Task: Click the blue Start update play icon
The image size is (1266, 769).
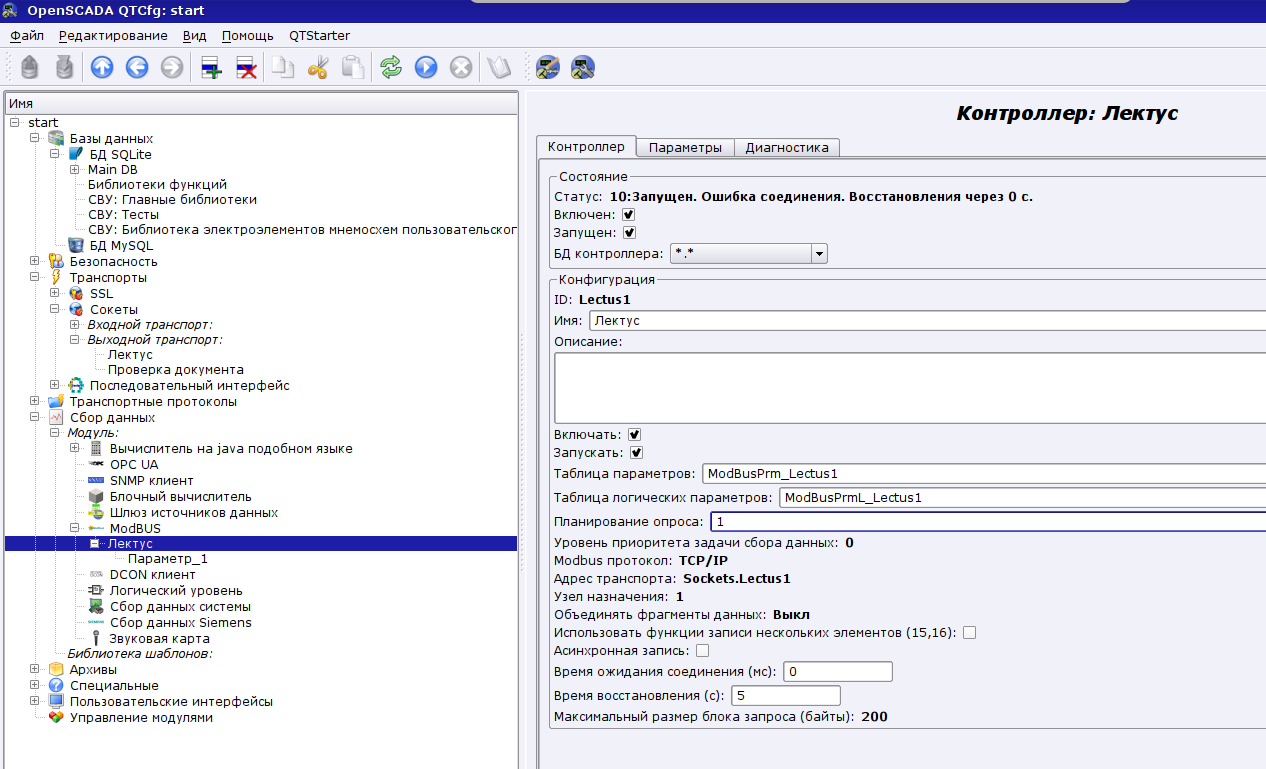Action: point(426,67)
